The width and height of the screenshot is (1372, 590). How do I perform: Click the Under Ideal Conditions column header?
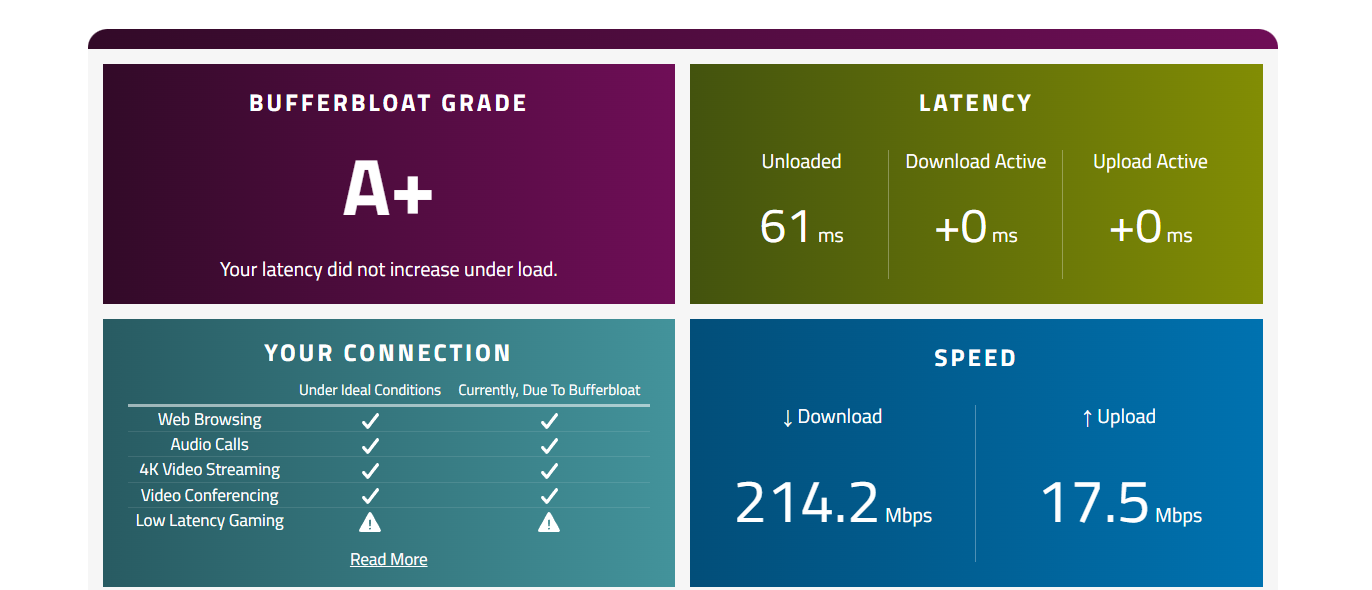tap(370, 390)
